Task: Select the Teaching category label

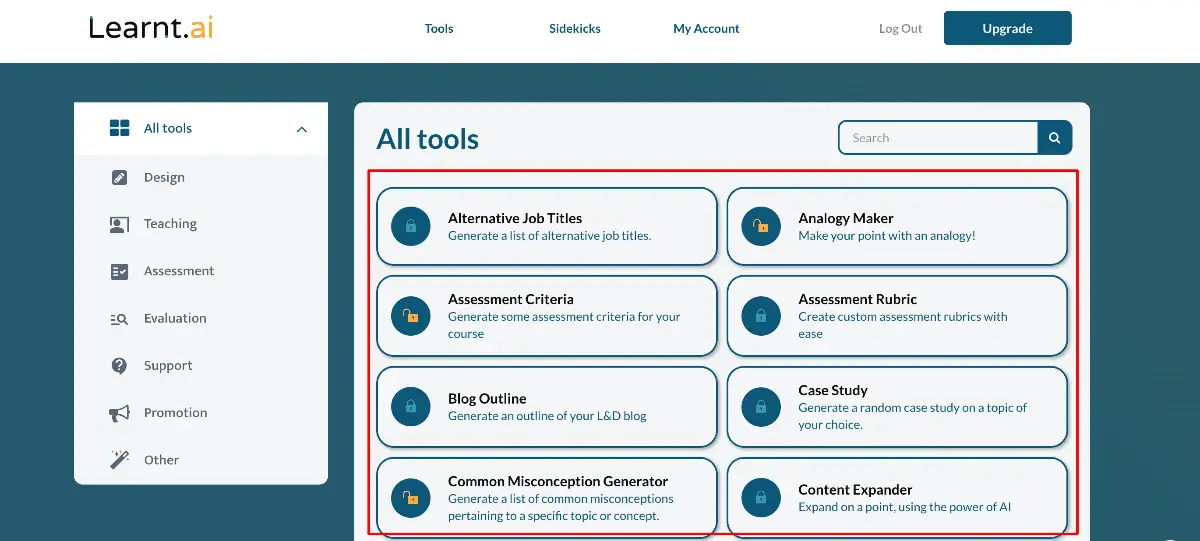Action: coord(170,224)
